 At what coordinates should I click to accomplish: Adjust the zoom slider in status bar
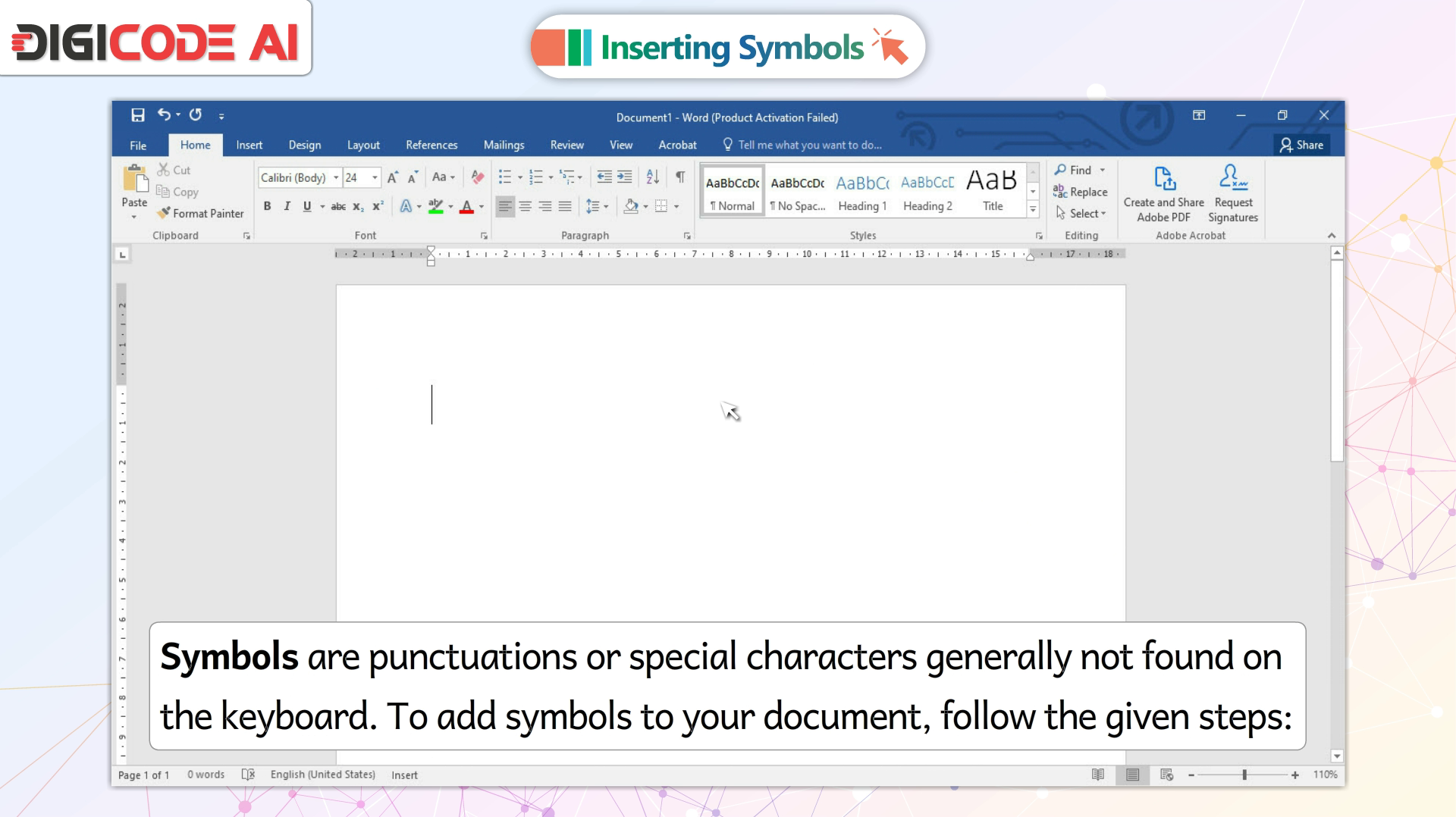[1244, 775]
